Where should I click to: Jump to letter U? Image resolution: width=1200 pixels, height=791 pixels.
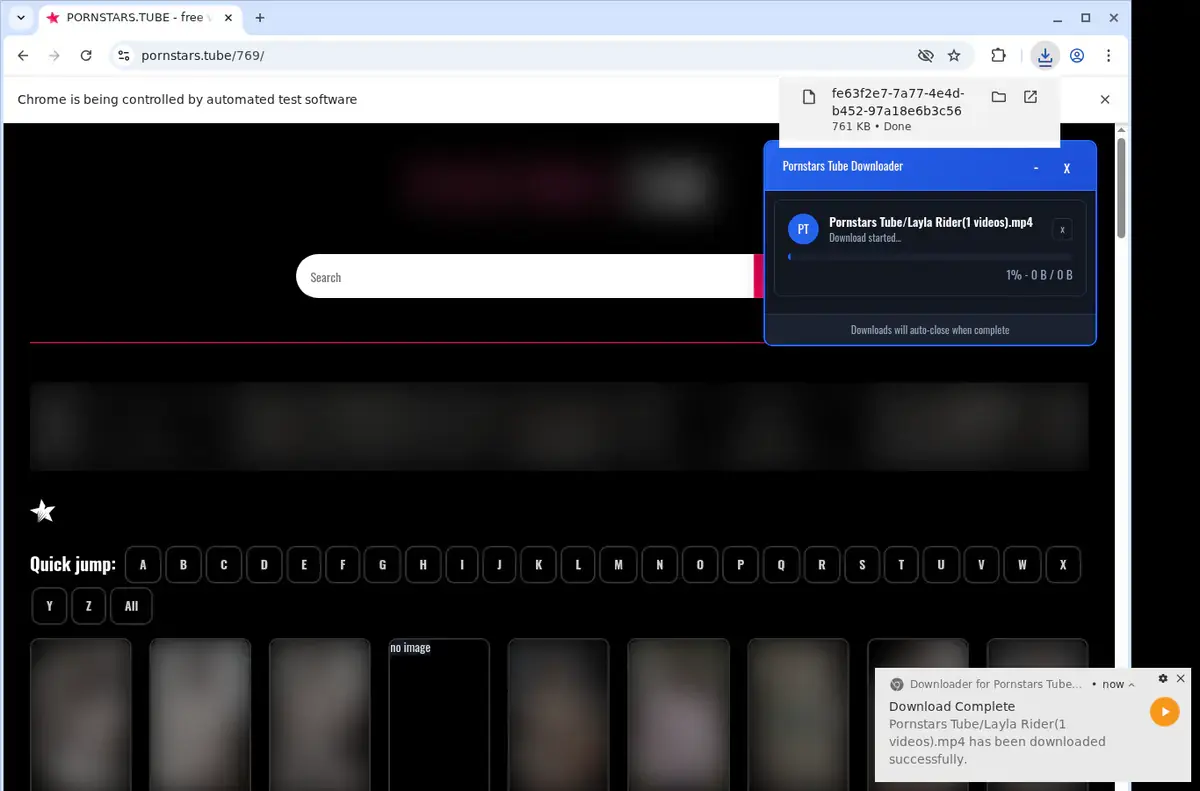point(941,564)
